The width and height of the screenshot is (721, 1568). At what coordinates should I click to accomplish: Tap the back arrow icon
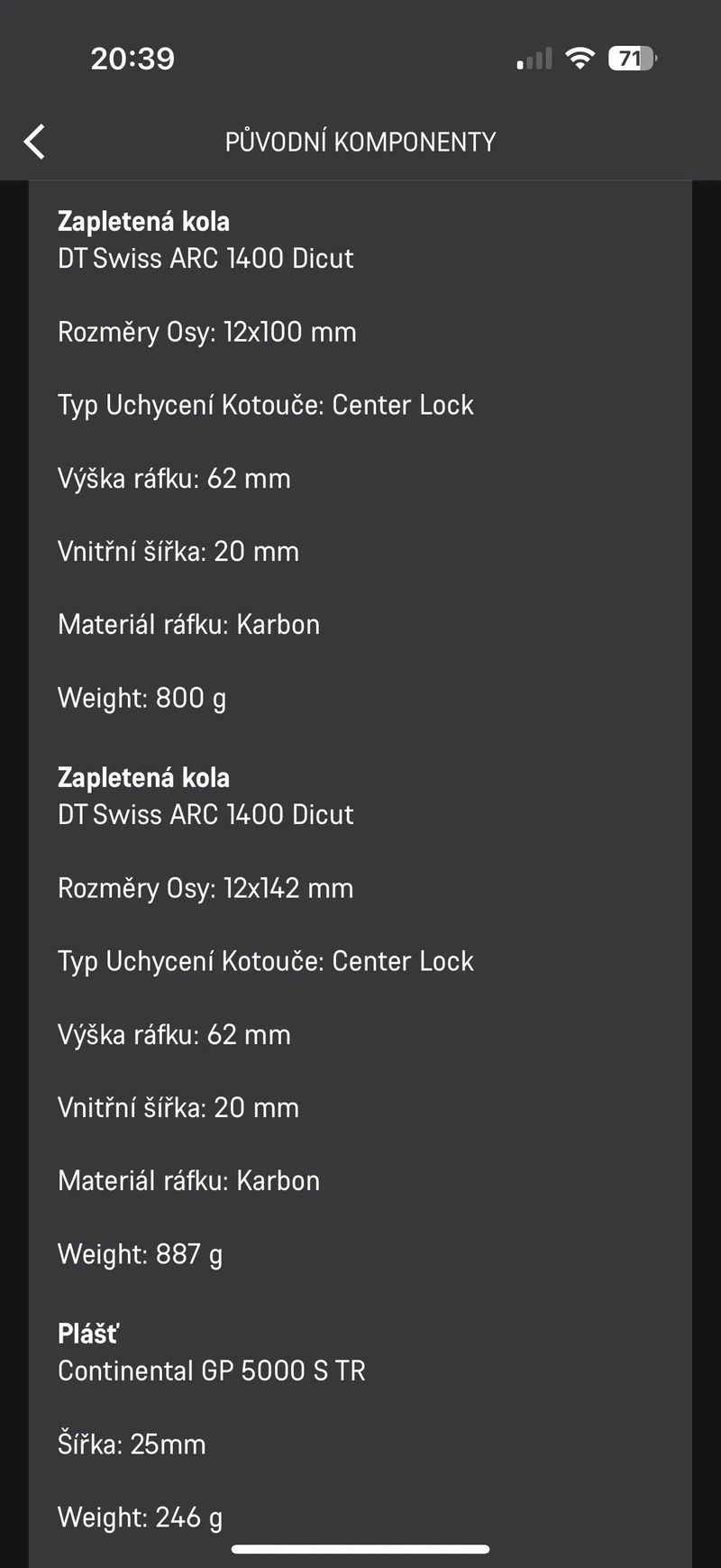pyautogui.click(x=34, y=142)
